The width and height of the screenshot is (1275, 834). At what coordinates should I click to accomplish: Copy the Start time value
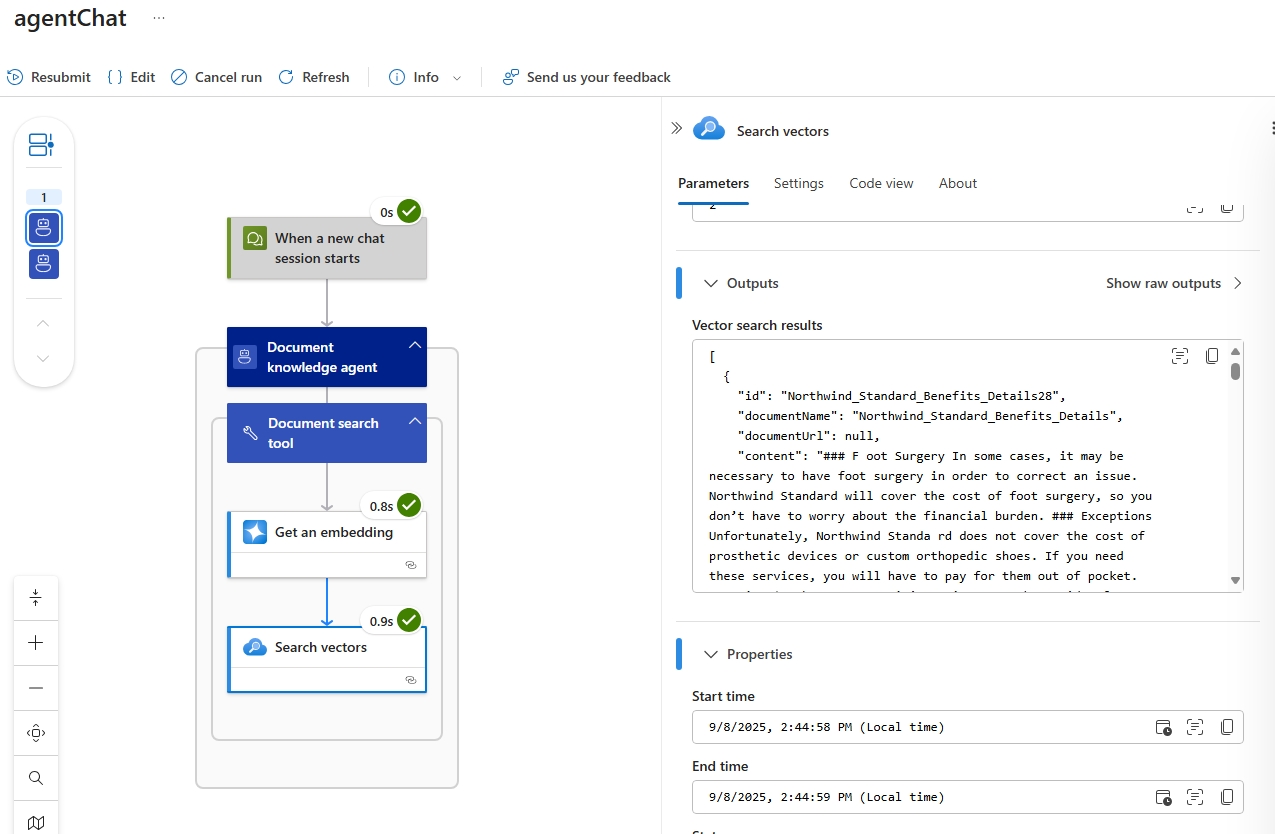(x=1227, y=727)
